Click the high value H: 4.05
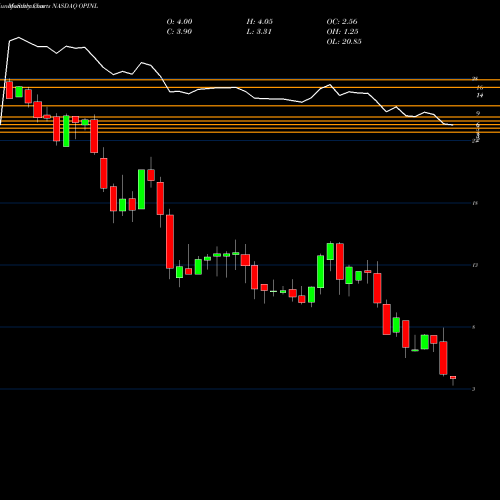The width and height of the screenshot is (500, 500). click(x=259, y=22)
